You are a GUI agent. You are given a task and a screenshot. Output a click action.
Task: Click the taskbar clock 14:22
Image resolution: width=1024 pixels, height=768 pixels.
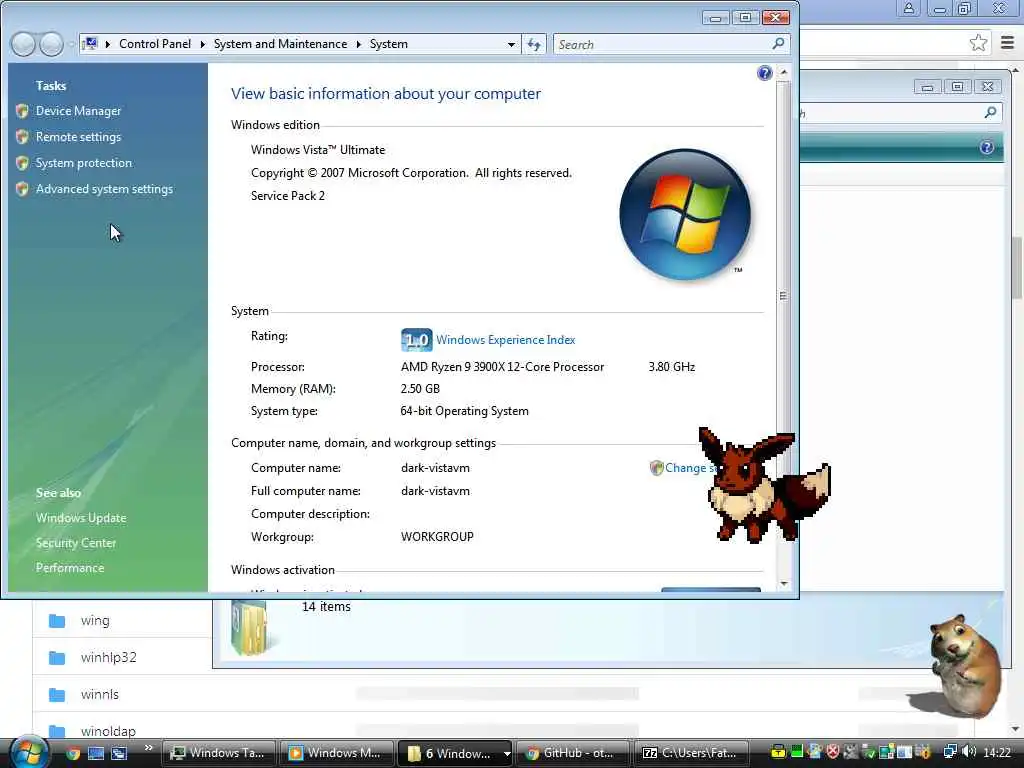pos(997,753)
